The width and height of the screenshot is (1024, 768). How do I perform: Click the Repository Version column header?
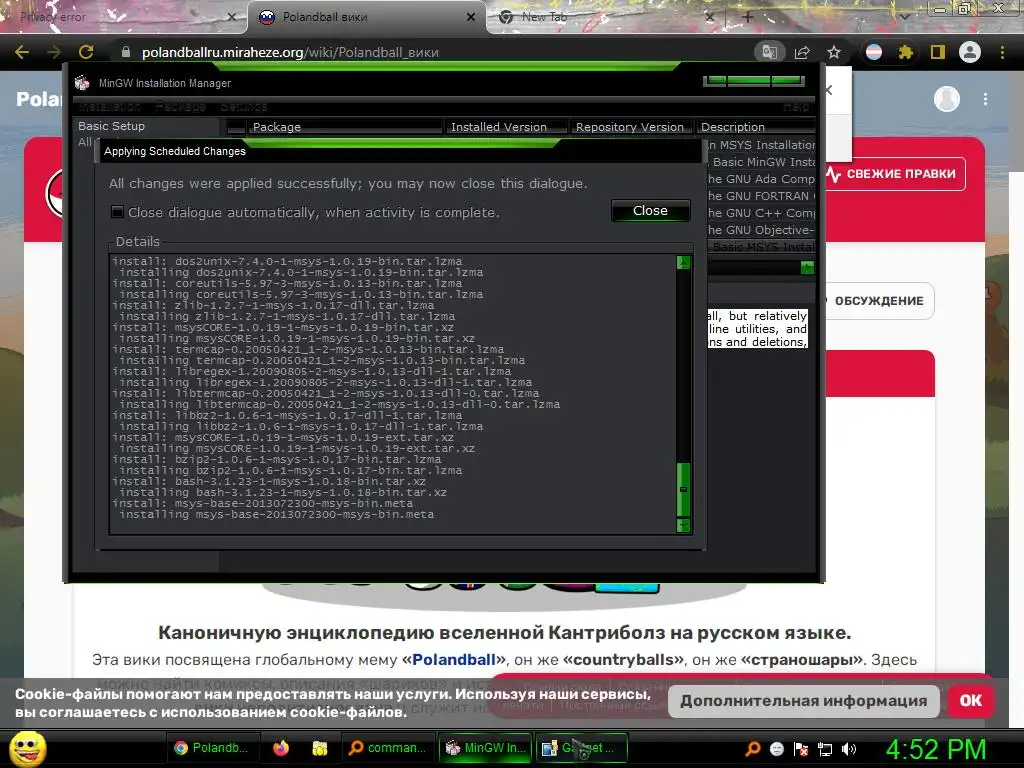coord(630,127)
